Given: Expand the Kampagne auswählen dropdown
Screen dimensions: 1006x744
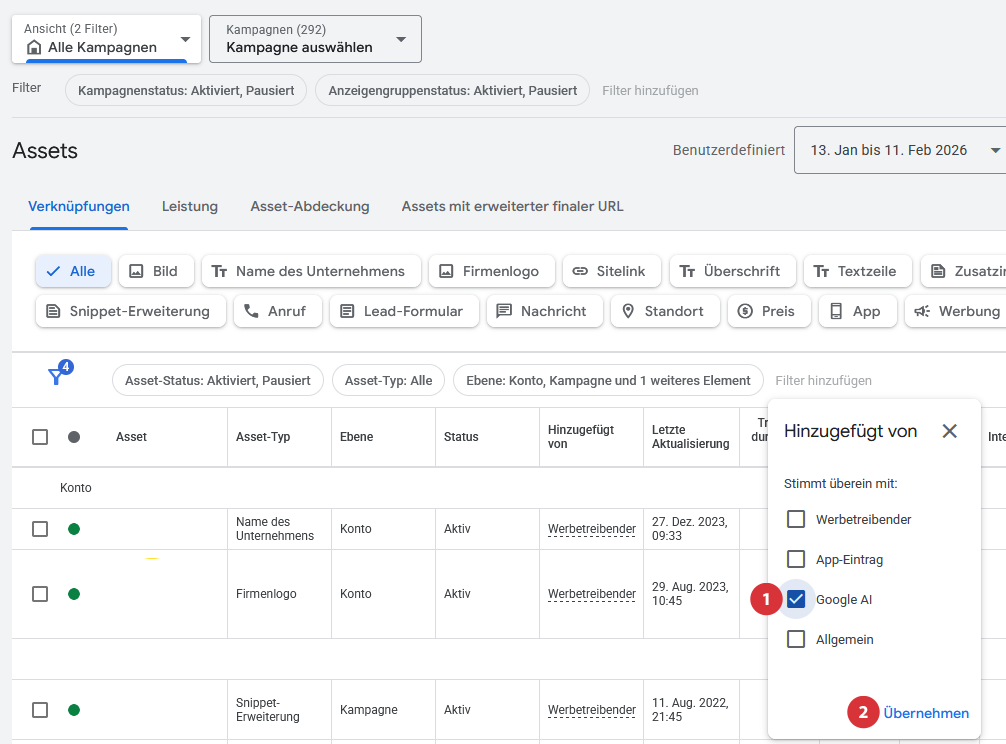Looking at the screenshot, I should click(x=315, y=40).
